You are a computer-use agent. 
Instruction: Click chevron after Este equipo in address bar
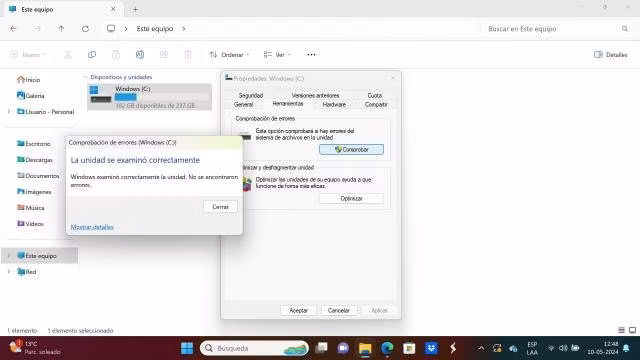(184, 29)
